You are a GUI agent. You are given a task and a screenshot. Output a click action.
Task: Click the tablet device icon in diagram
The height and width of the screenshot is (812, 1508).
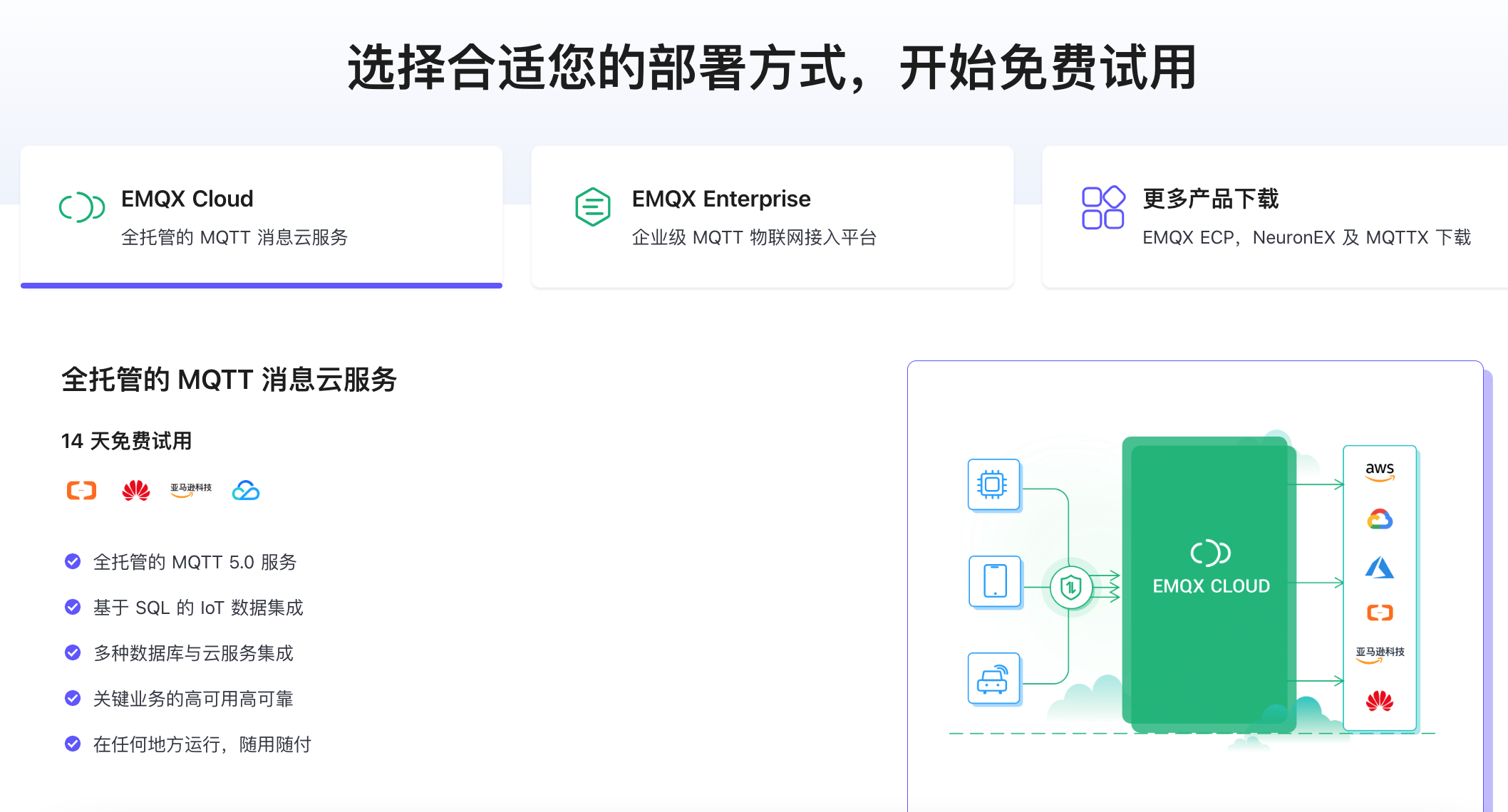coord(995,581)
